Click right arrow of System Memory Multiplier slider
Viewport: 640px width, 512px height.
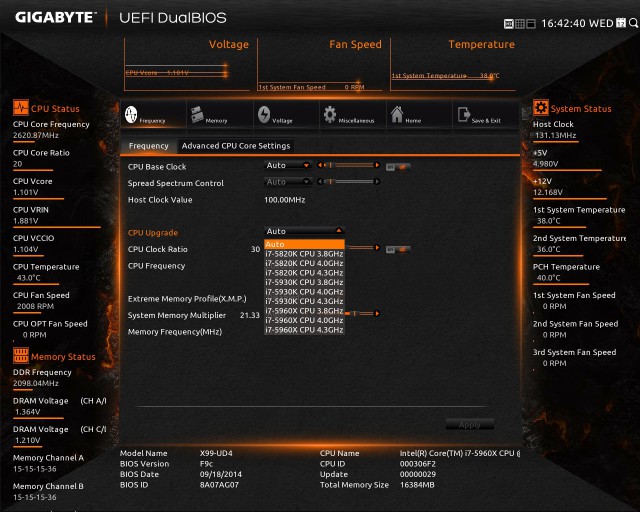pos(377,314)
